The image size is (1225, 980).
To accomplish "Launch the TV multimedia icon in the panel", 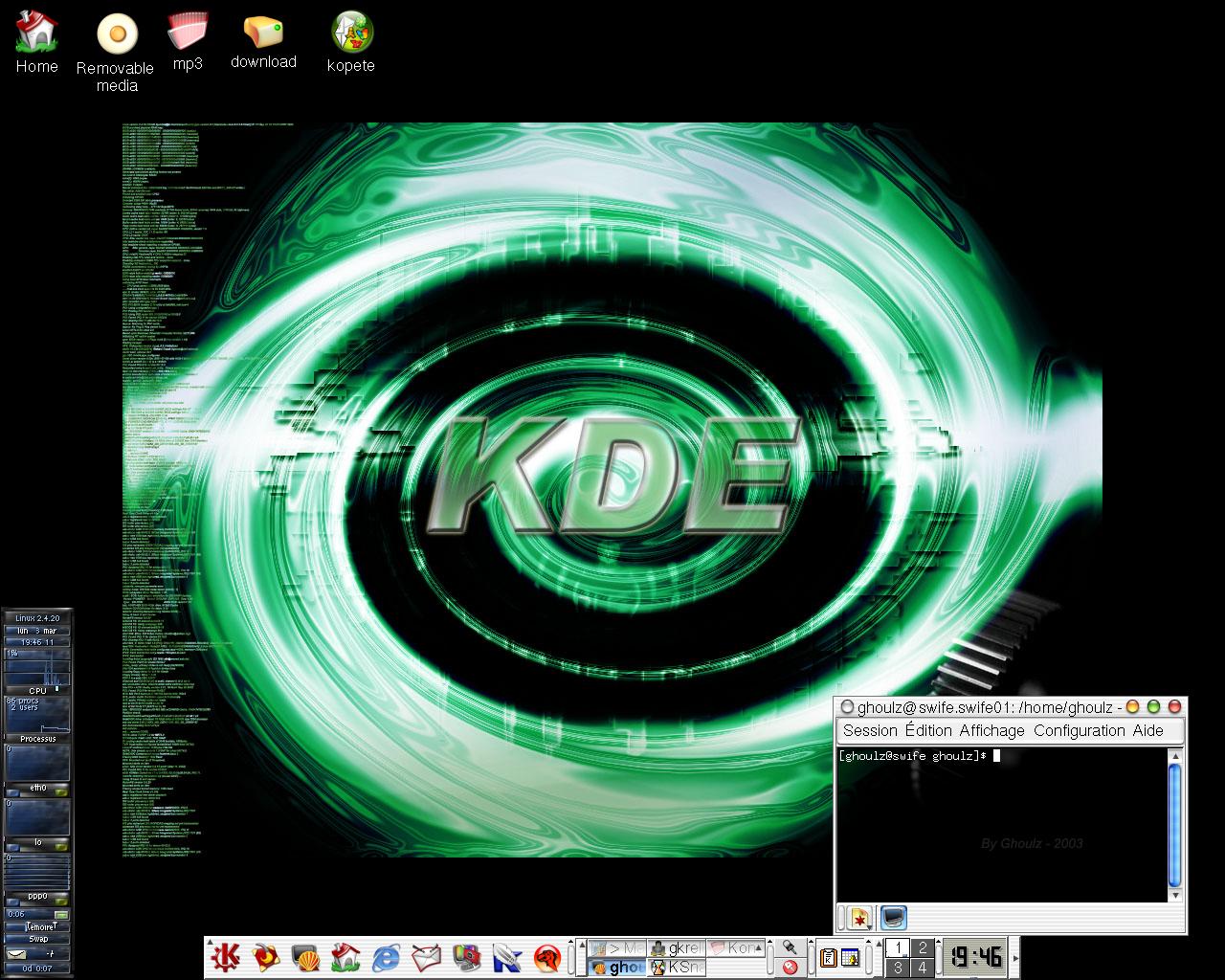I will [x=466, y=957].
